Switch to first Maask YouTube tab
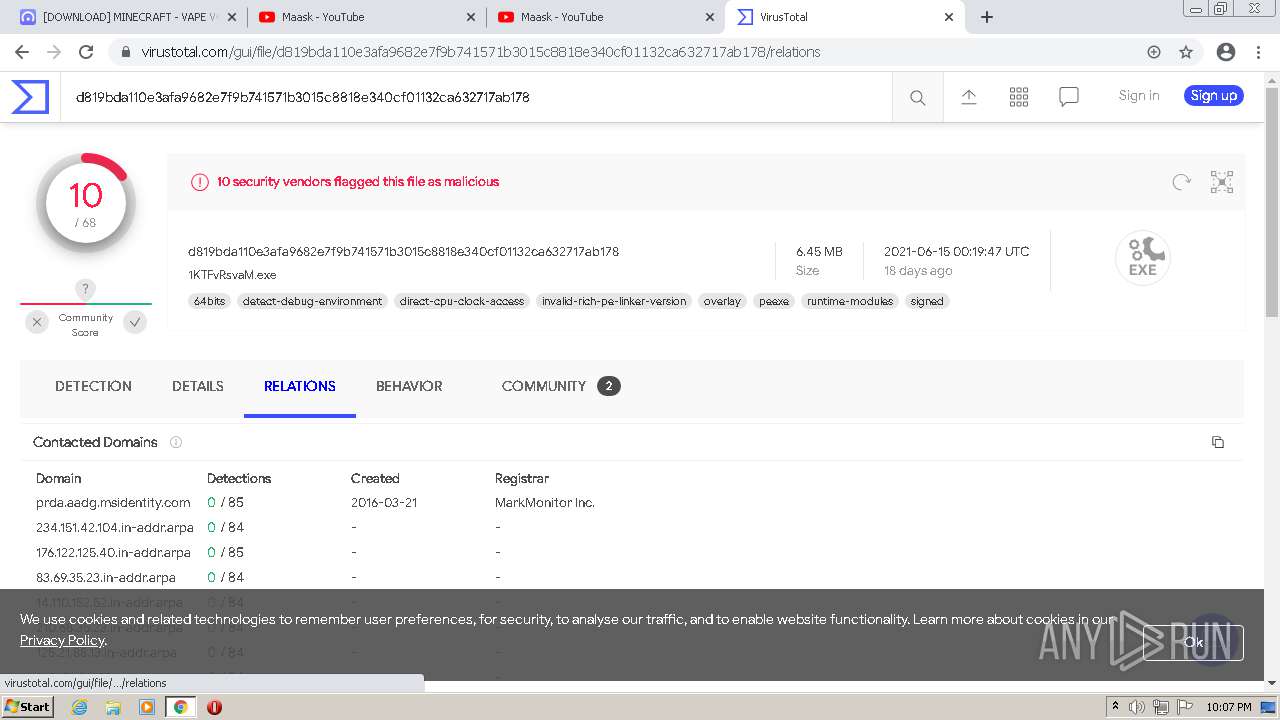Screen dimensions: 1280x720 click(365, 17)
